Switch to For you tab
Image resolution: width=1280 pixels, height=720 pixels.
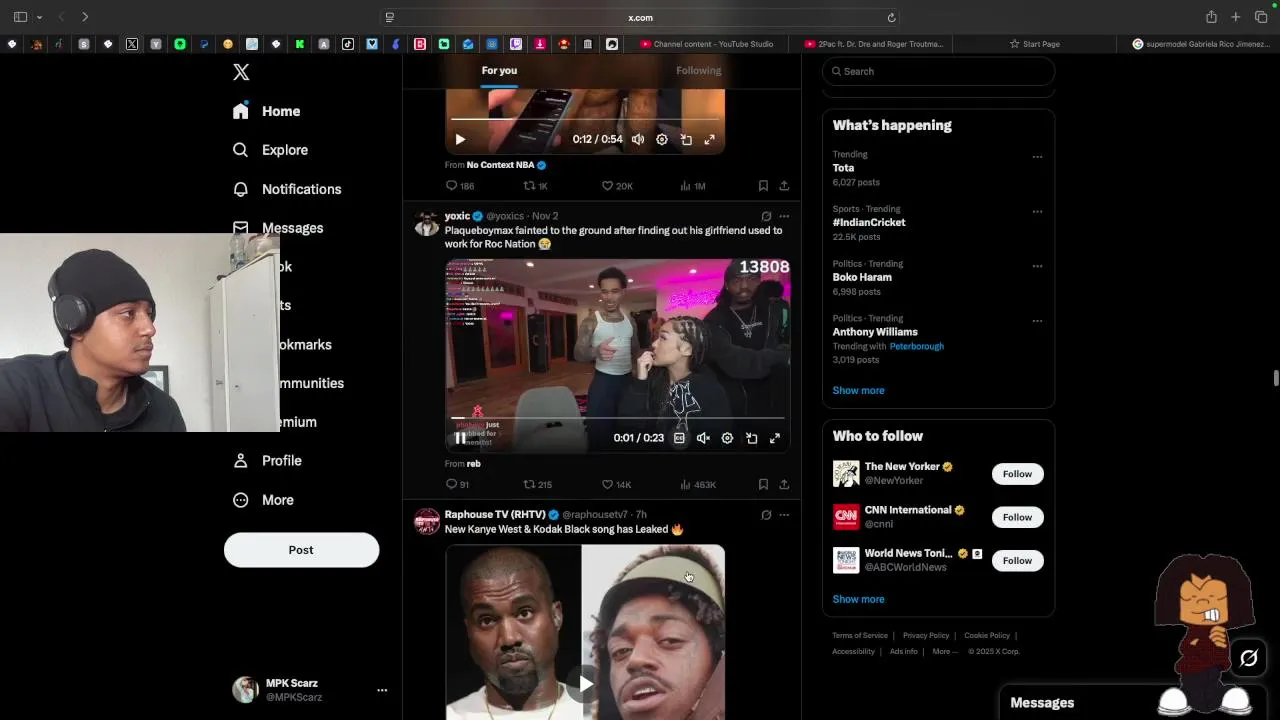pyautogui.click(x=499, y=71)
